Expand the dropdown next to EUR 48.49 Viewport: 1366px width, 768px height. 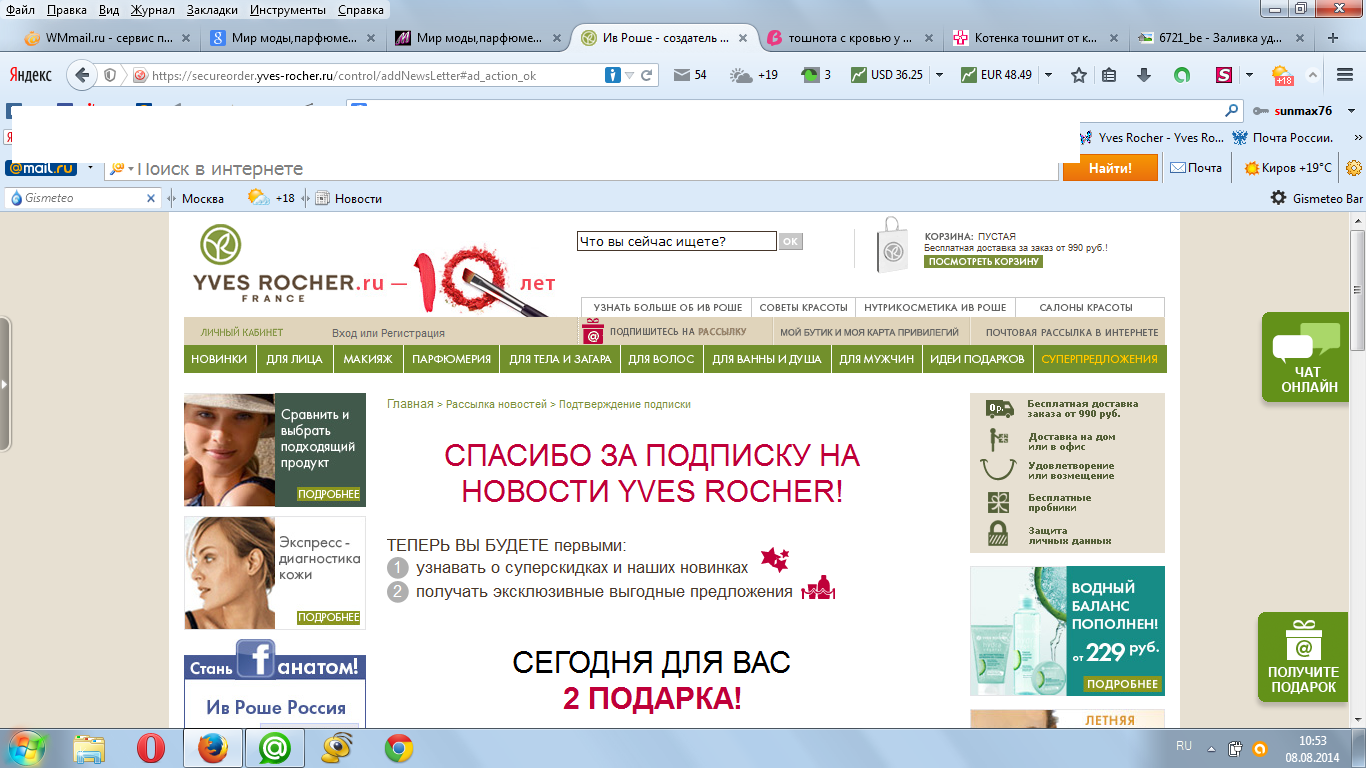pos(1048,75)
